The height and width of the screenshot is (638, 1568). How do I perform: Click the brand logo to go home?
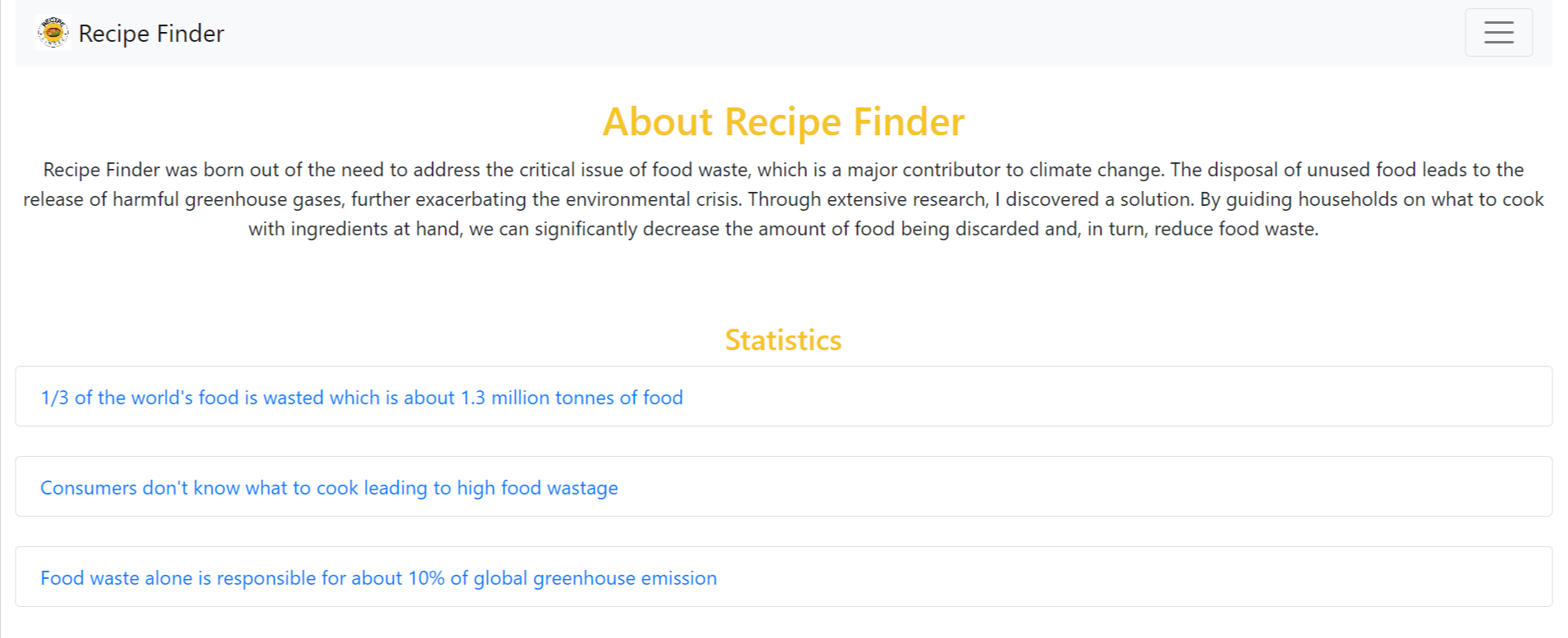pyautogui.click(x=130, y=34)
